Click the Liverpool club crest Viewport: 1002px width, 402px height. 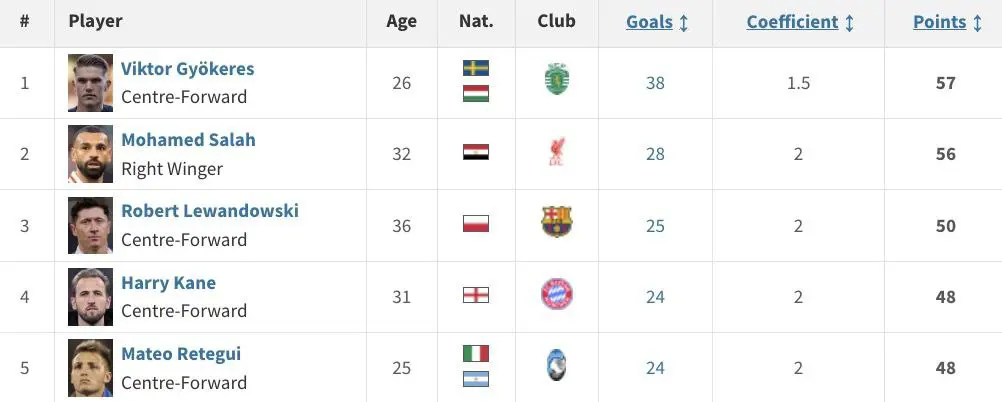tap(557, 151)
